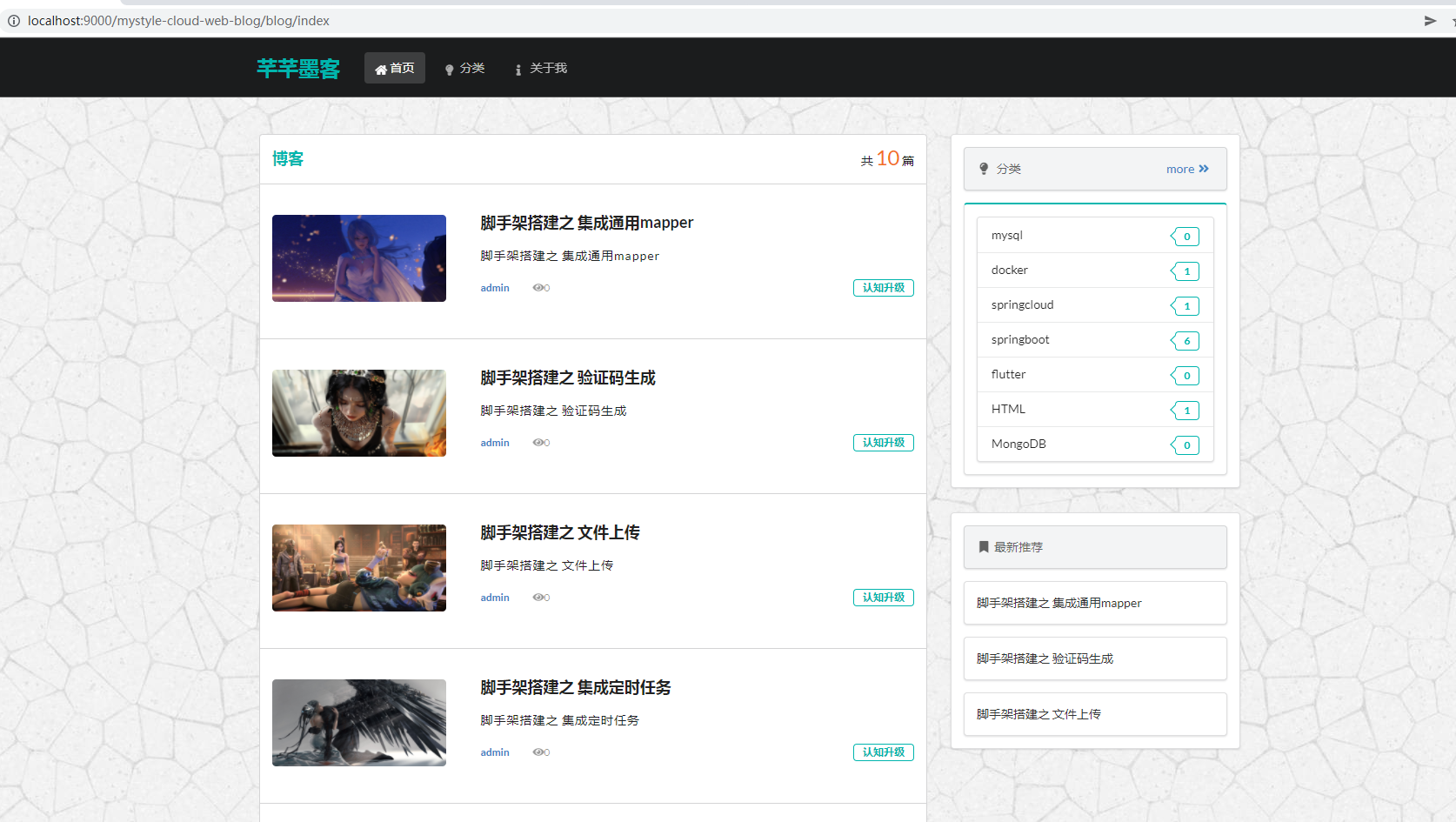
Task: Click the 芊芊墨客 site logo
Action: [298, 69]
